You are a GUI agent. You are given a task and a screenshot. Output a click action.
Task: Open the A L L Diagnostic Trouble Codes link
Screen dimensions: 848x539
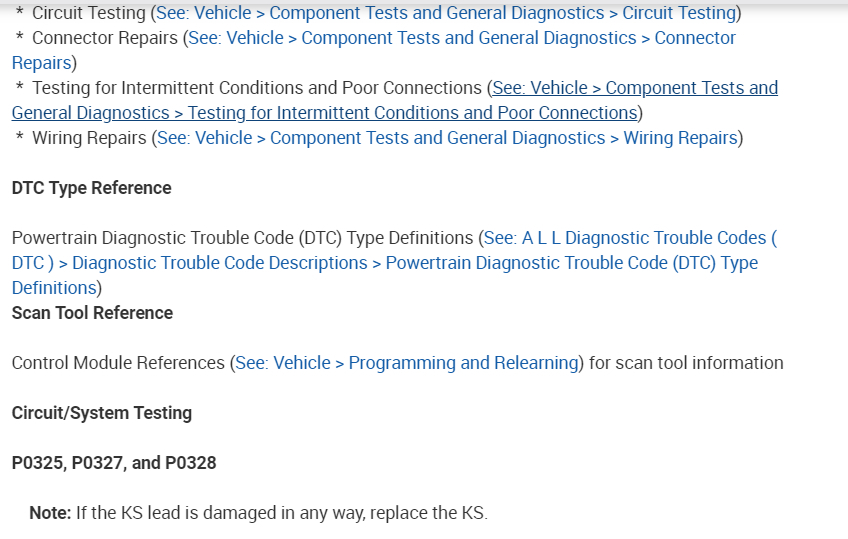pyautogui.click(x=630, y=238)
